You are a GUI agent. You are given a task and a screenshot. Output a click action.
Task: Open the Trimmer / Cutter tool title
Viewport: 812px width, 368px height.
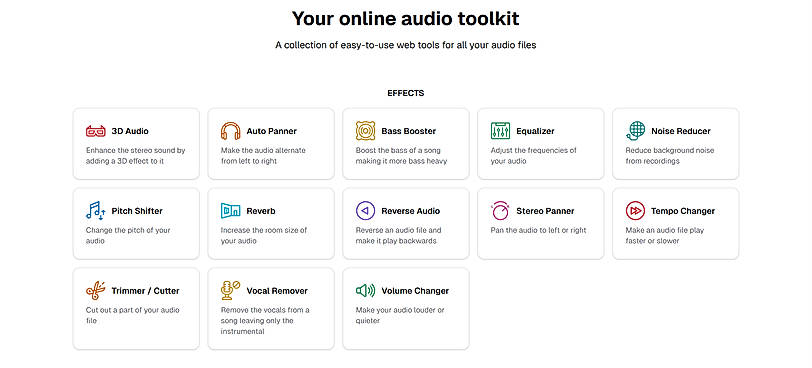[146, 291]
